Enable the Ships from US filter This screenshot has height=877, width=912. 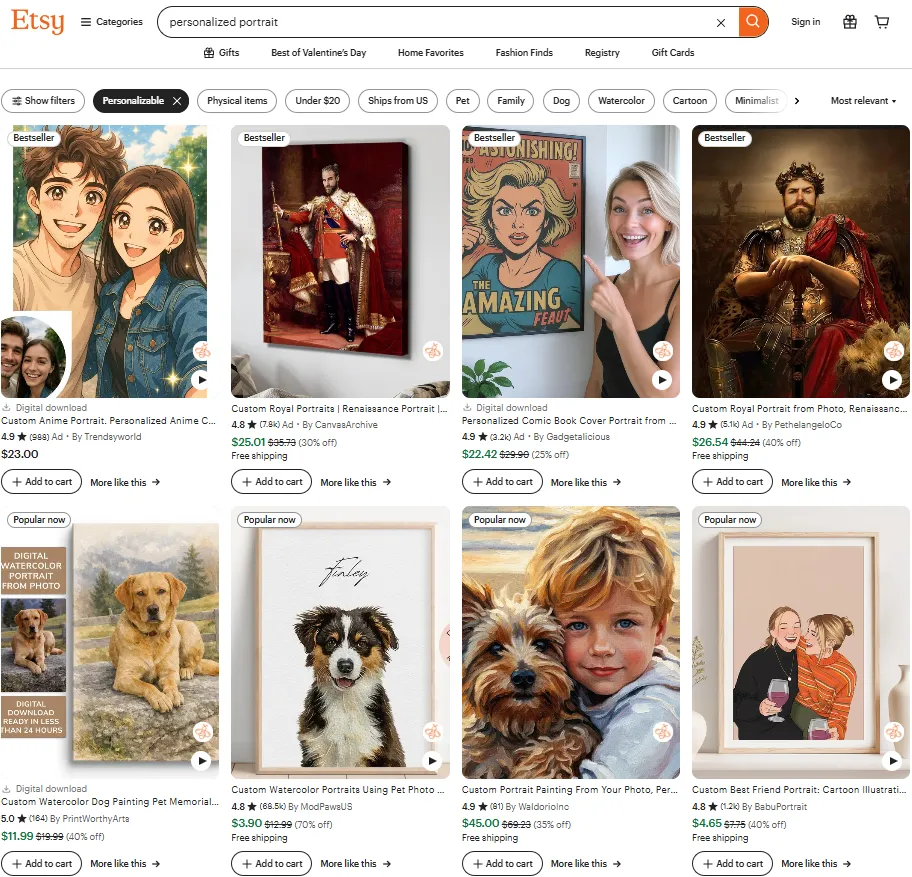397,101
